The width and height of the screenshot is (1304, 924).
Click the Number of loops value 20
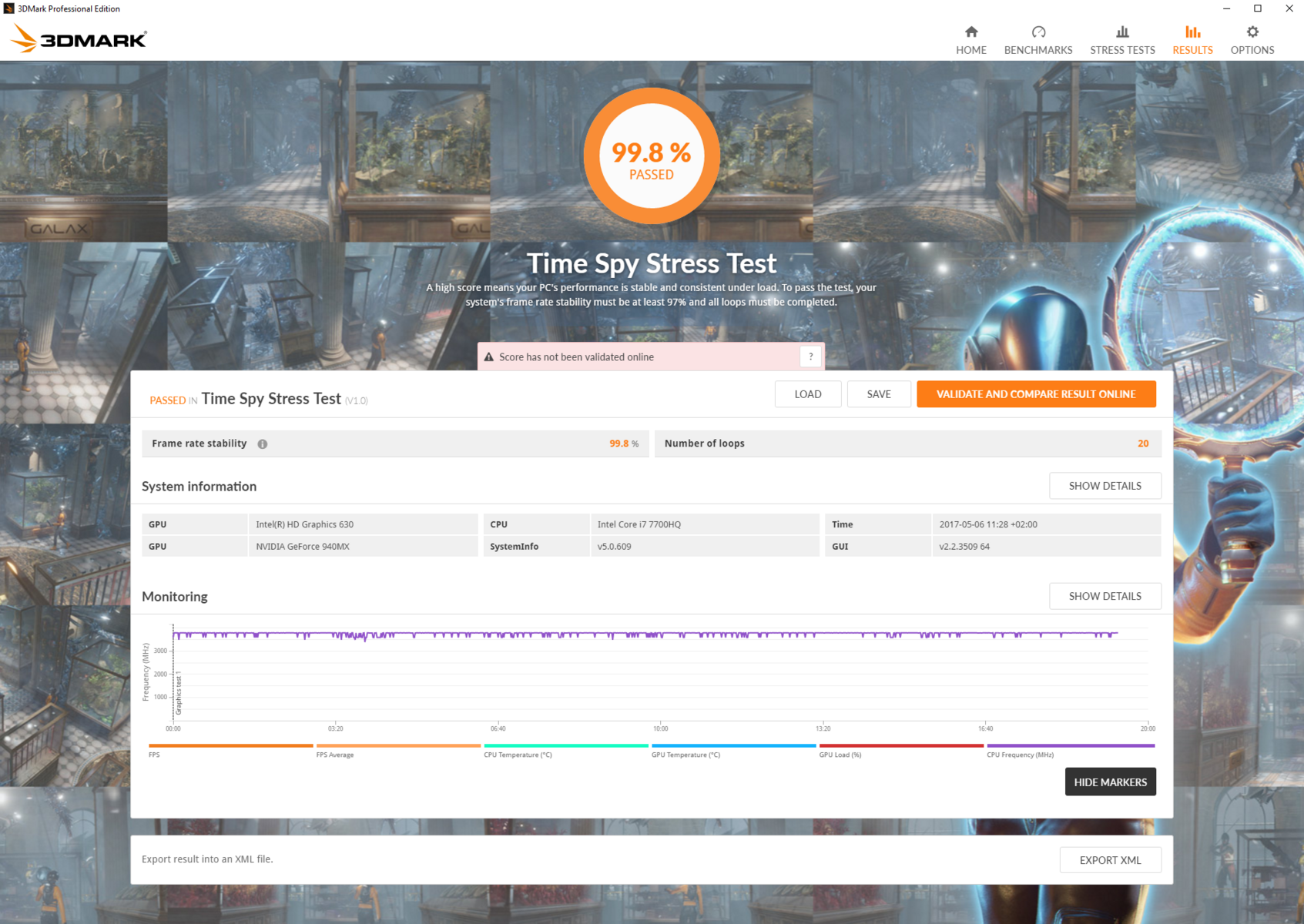click(1143, 444)
